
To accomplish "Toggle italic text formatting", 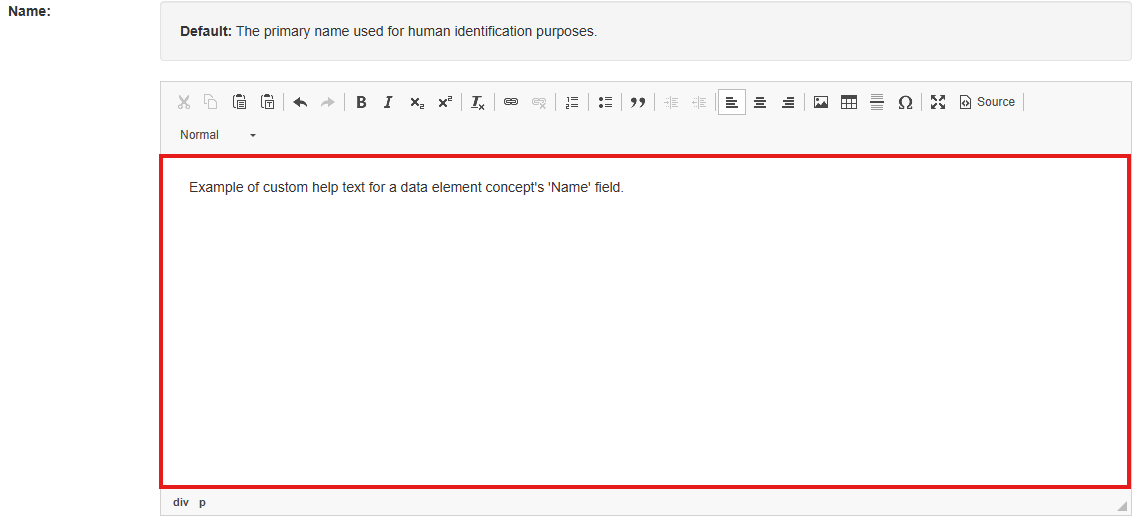I will pyautogui.click(x=388, y=102).
